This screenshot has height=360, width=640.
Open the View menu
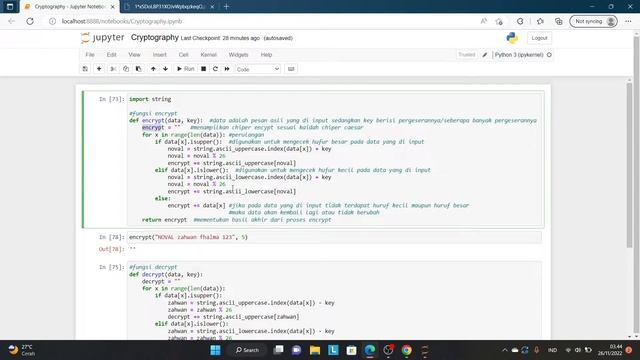(134, 55)
